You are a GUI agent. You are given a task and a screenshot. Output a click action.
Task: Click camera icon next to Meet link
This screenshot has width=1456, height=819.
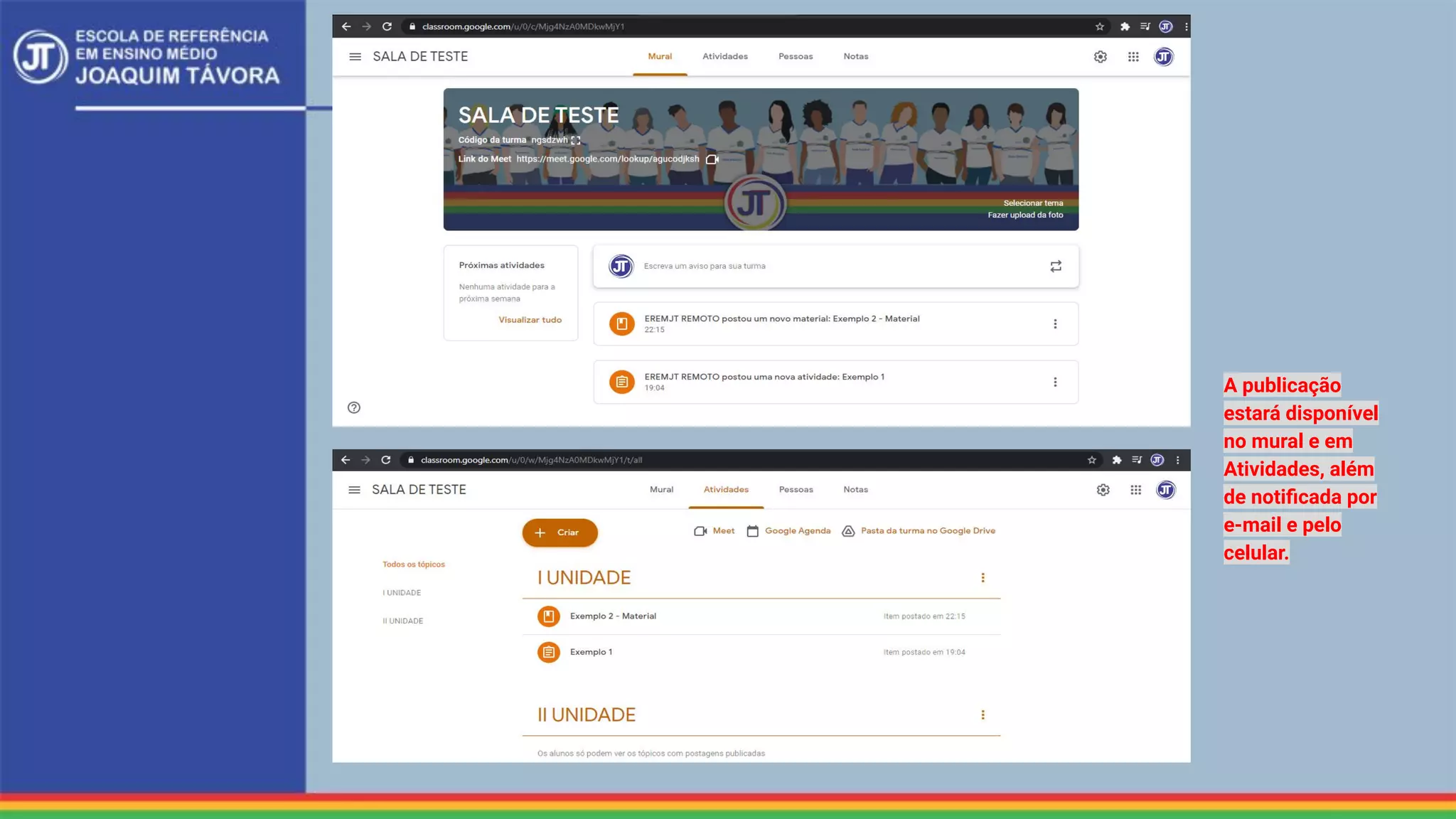[712, 159]
